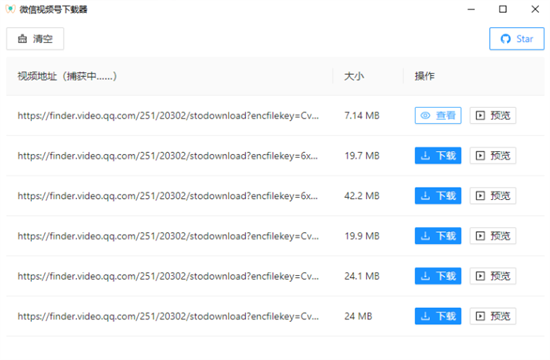Click the 42.2 MB size cell

(362, 195)
